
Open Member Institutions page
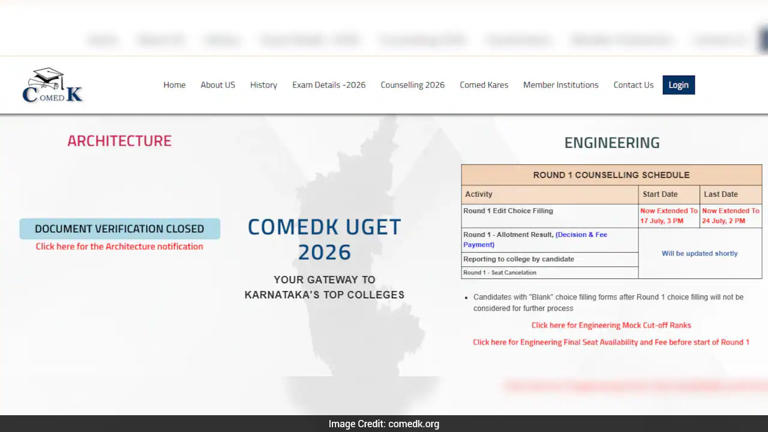(560, 85)
